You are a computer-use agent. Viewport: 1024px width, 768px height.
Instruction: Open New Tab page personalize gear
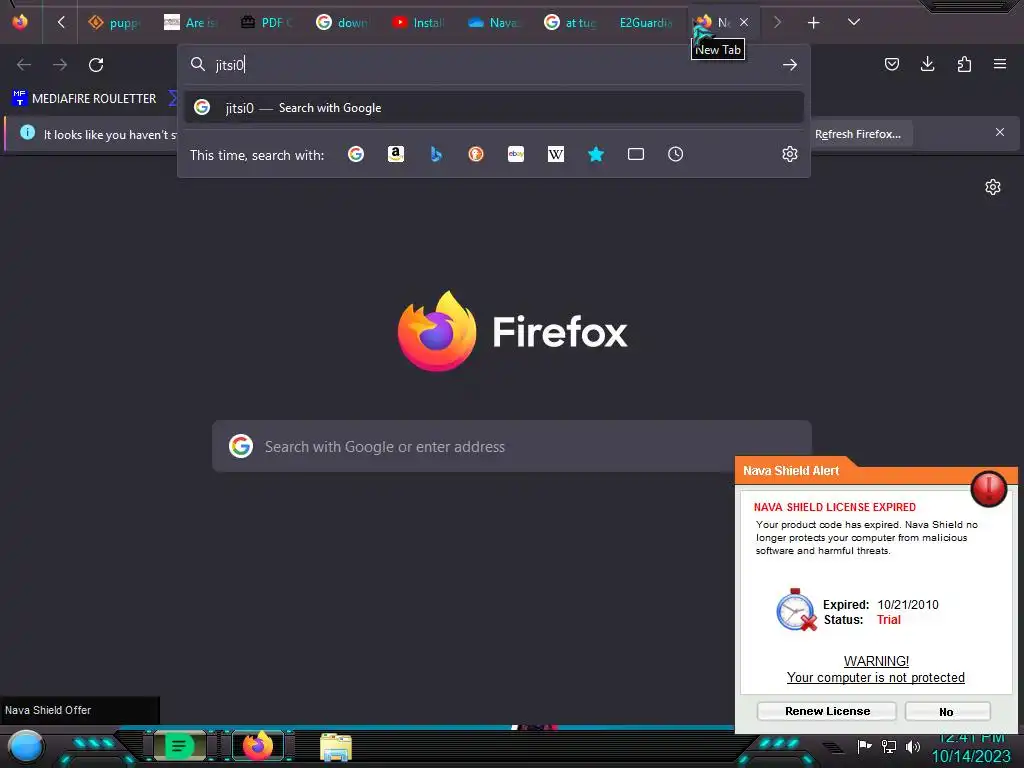(x=993, y=187)
